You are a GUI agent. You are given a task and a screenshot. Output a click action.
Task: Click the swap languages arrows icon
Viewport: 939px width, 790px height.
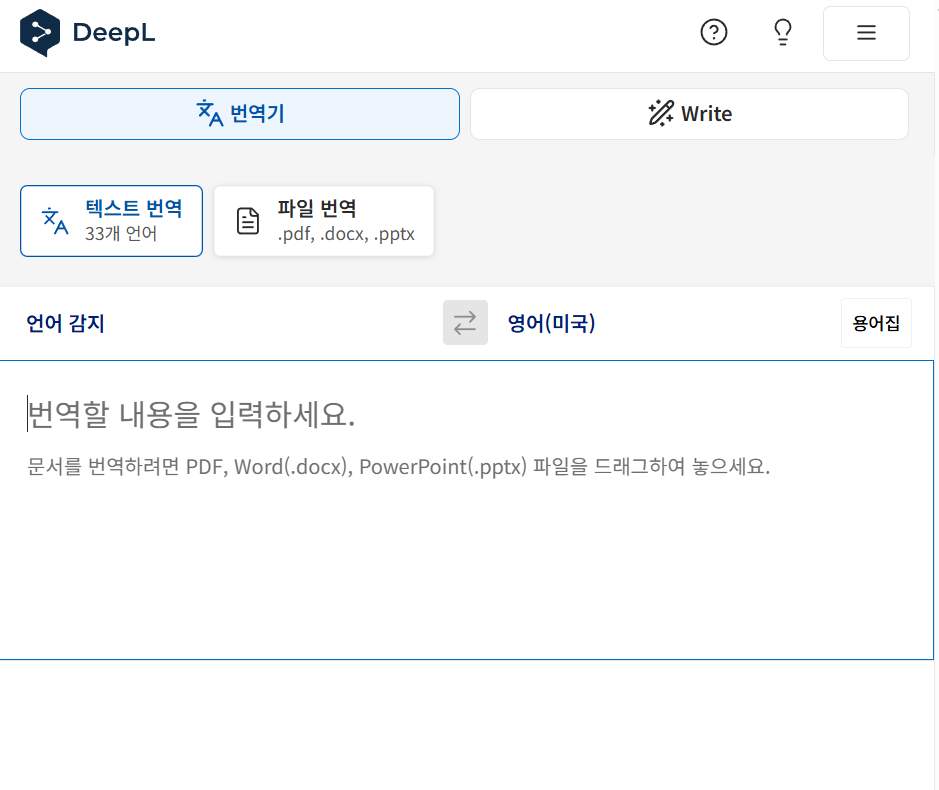point(464,322)
